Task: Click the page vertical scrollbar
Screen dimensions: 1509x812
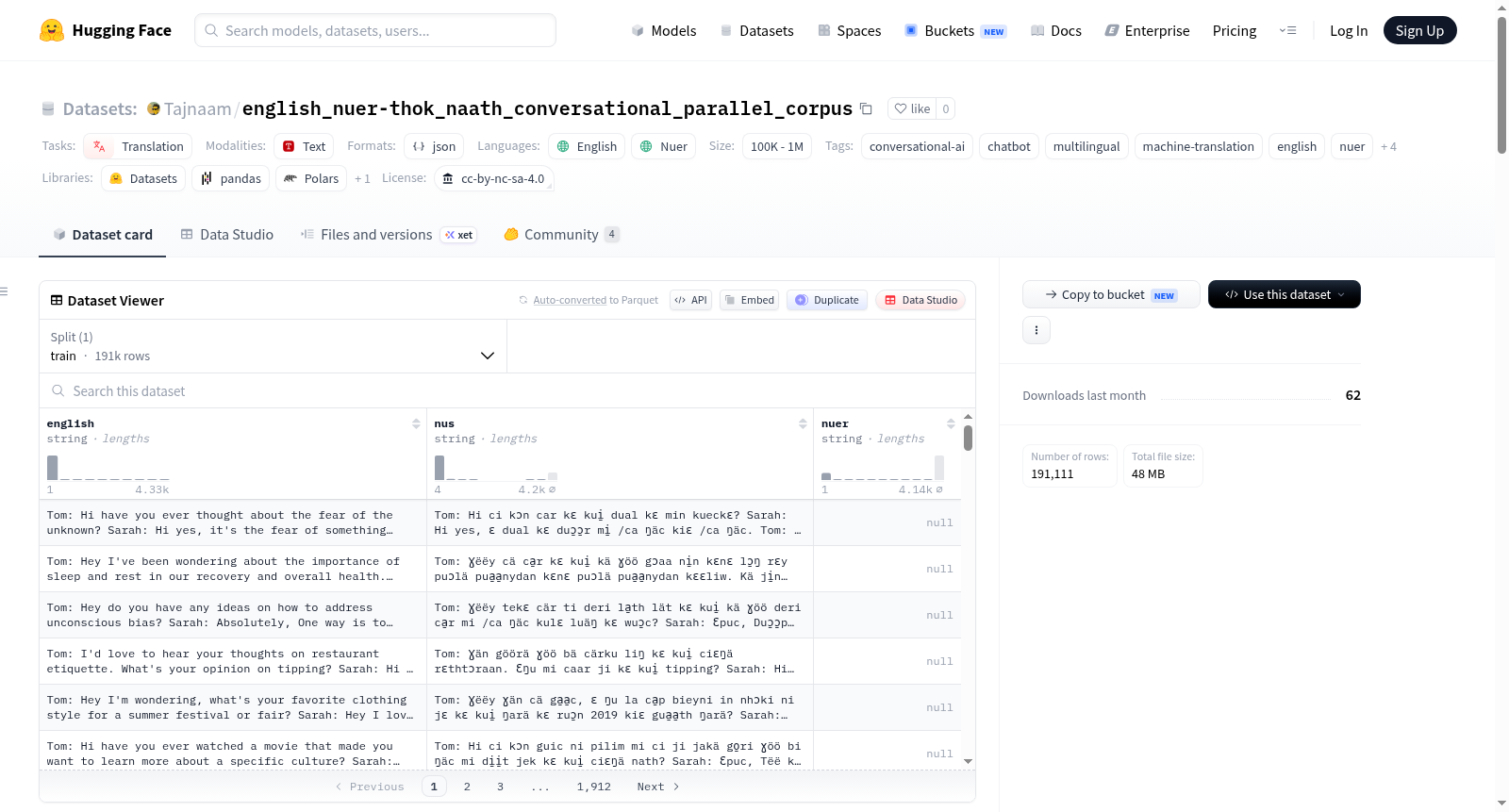Action: point(1501,85)
